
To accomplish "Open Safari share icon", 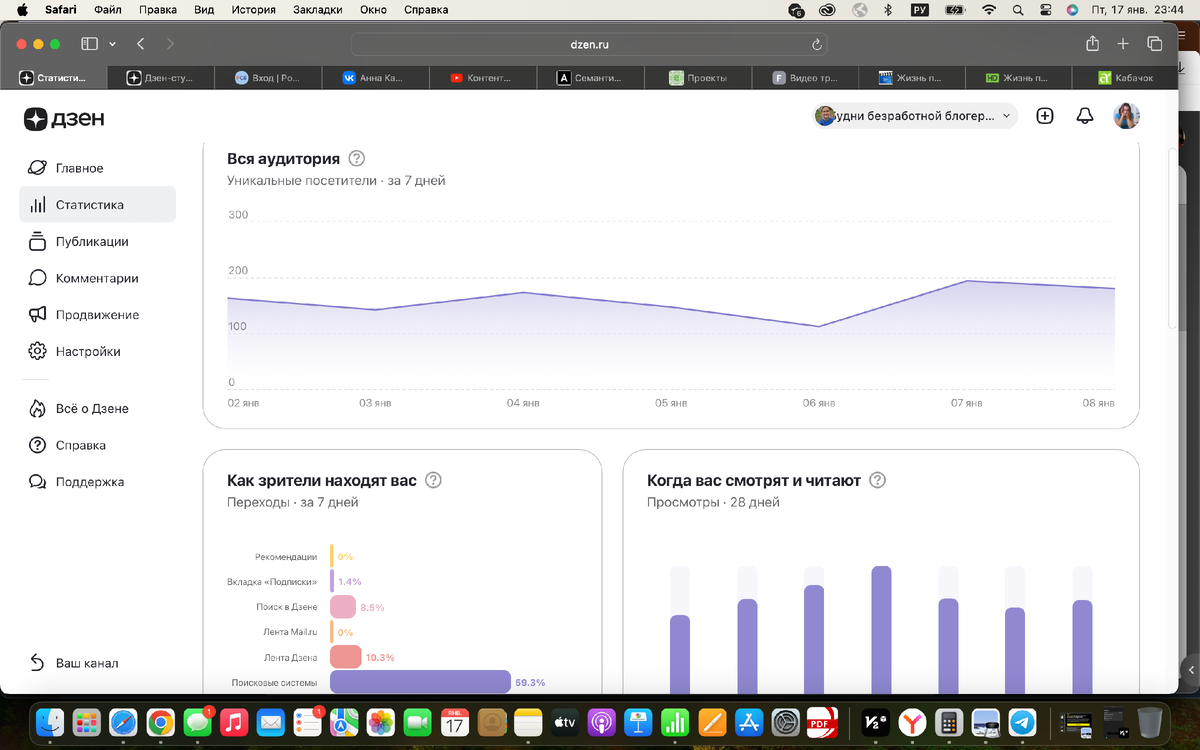I will pyautogui.click(x=1093, y=44).
